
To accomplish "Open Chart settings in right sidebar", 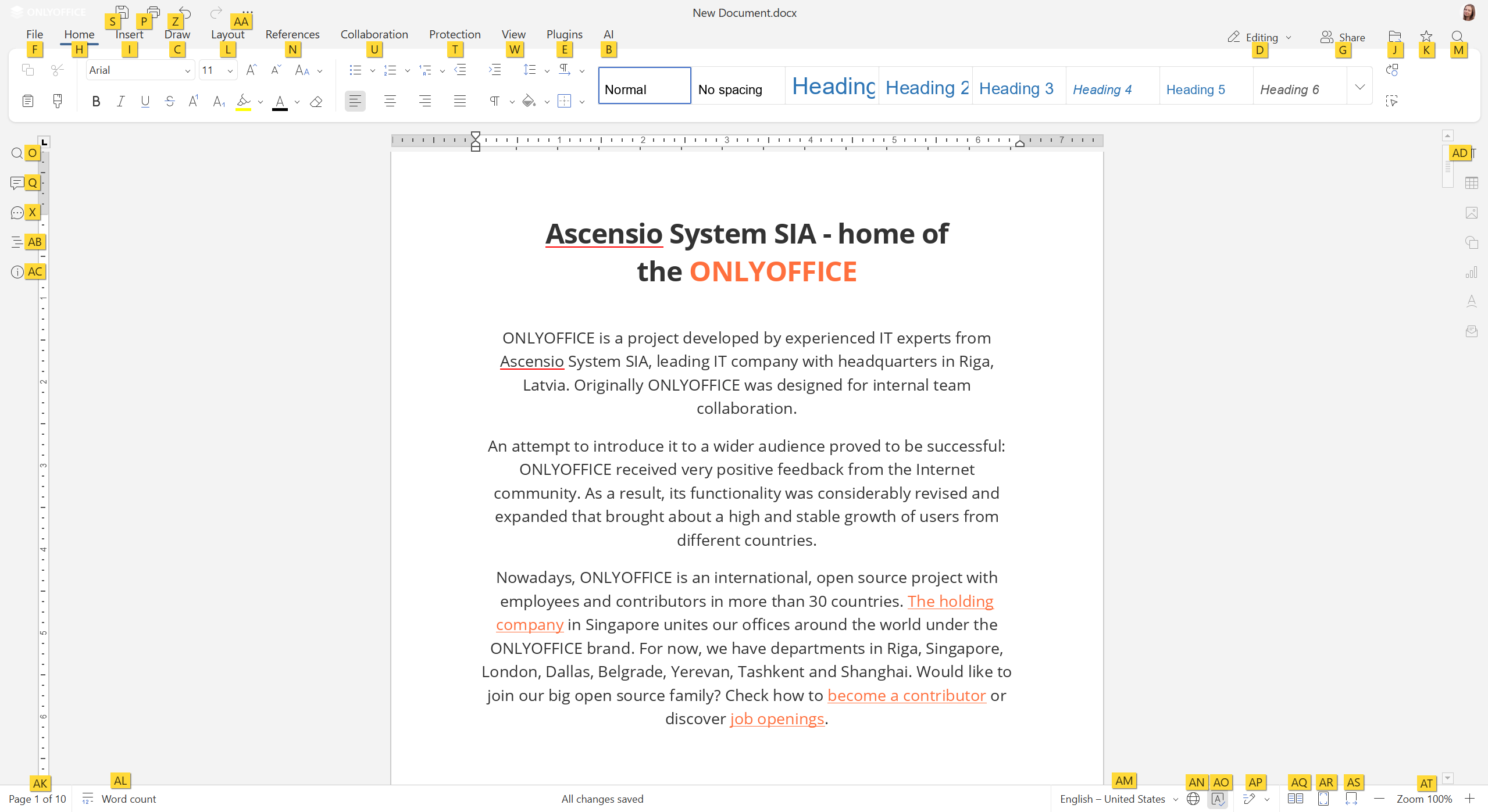I will (x=1471, y=271).
